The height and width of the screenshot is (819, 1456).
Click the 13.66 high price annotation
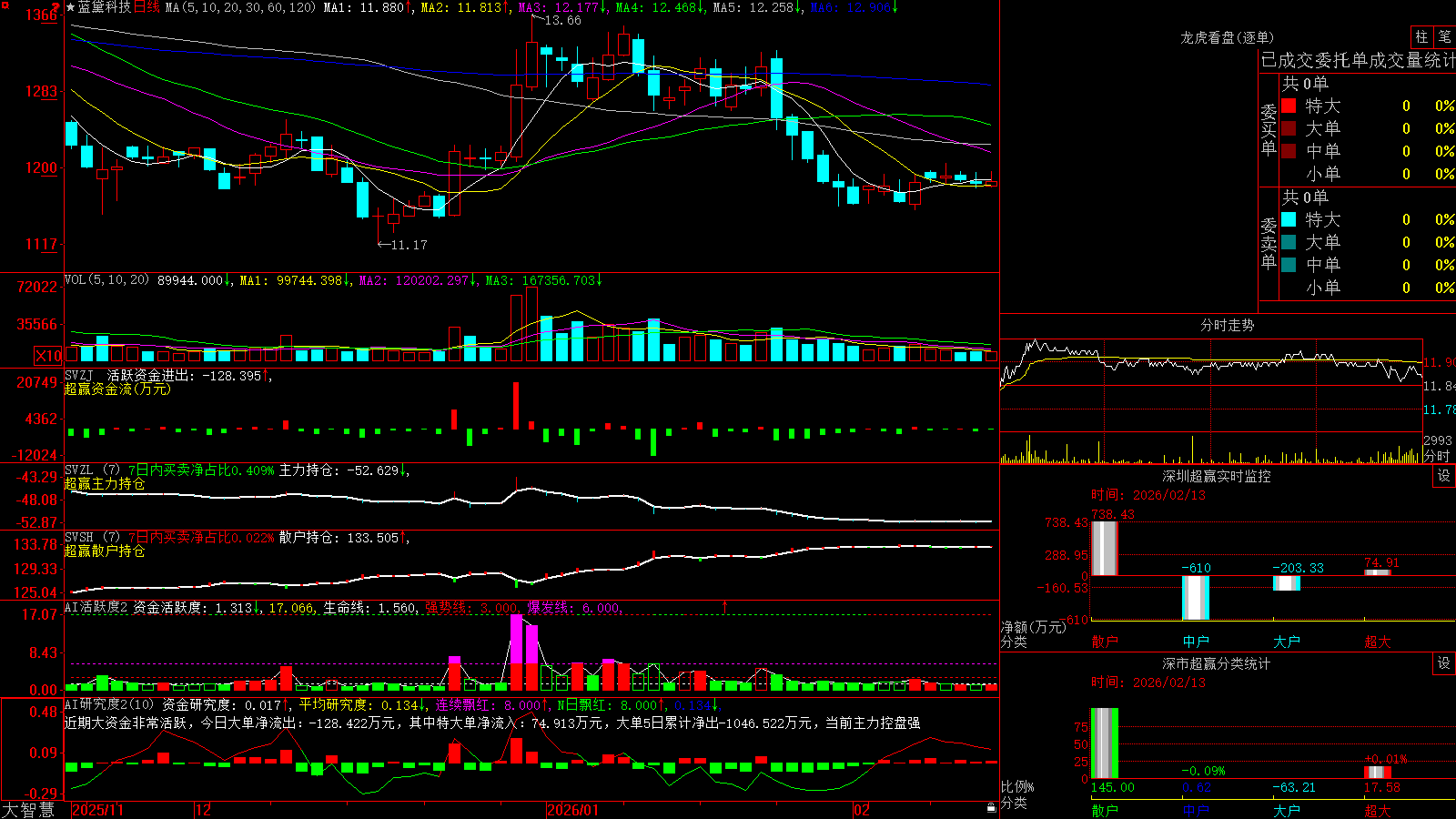[562, 20]
